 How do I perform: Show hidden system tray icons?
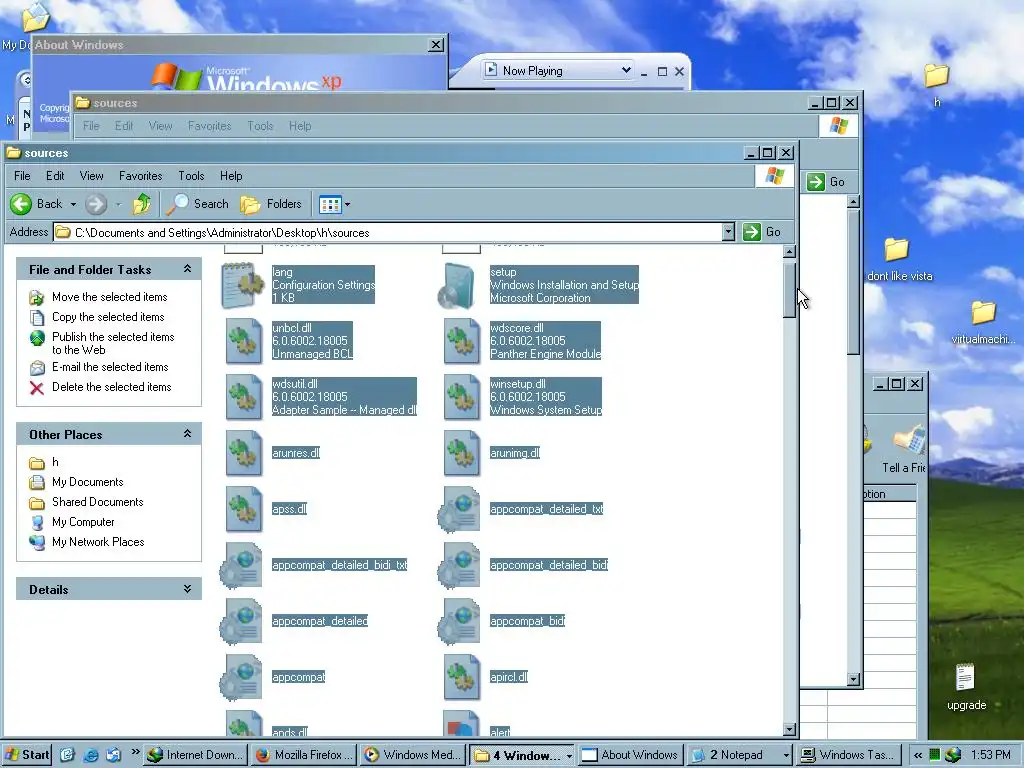918,755
